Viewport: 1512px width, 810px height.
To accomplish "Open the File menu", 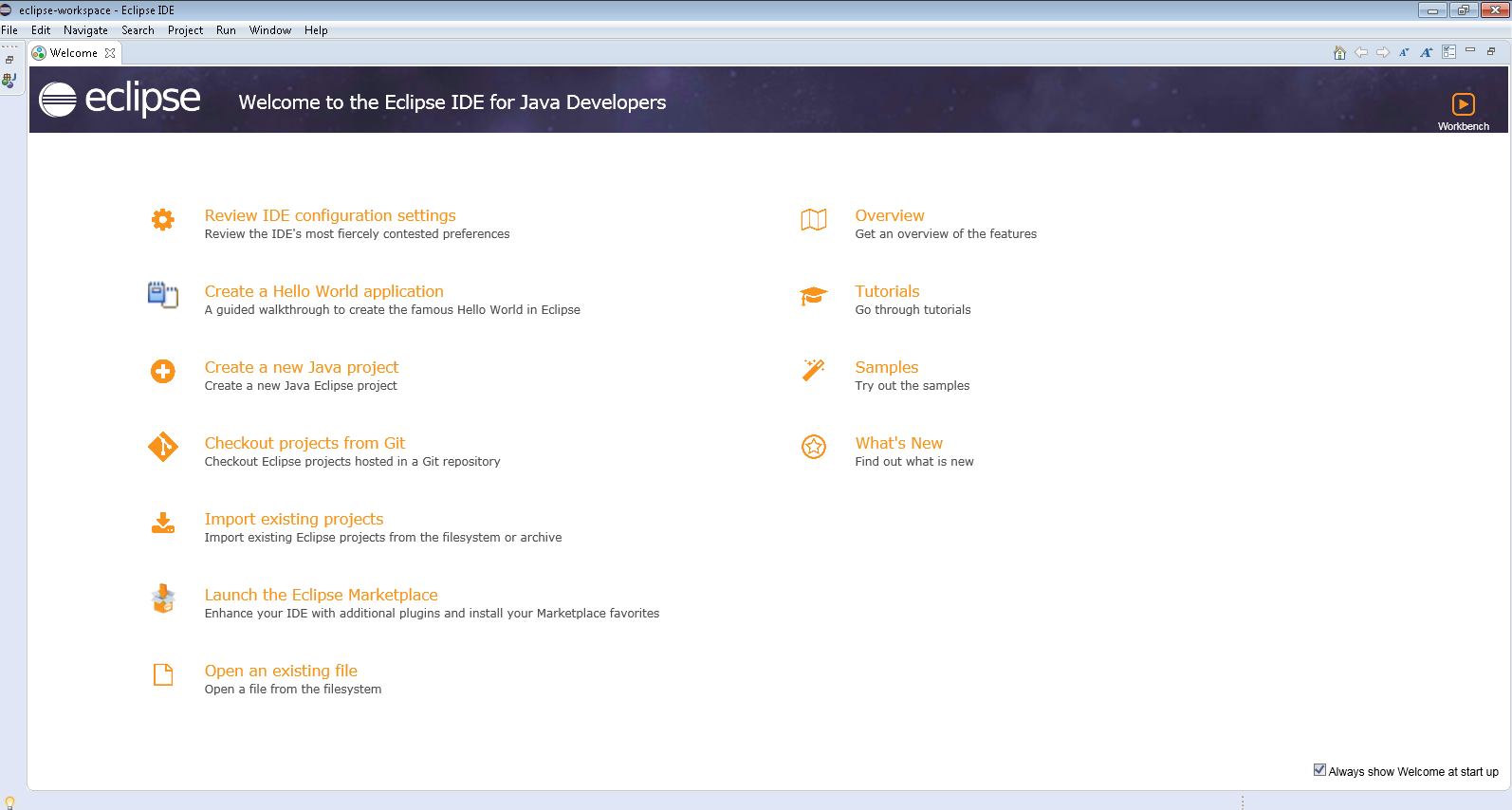I will tap(9, 30).
